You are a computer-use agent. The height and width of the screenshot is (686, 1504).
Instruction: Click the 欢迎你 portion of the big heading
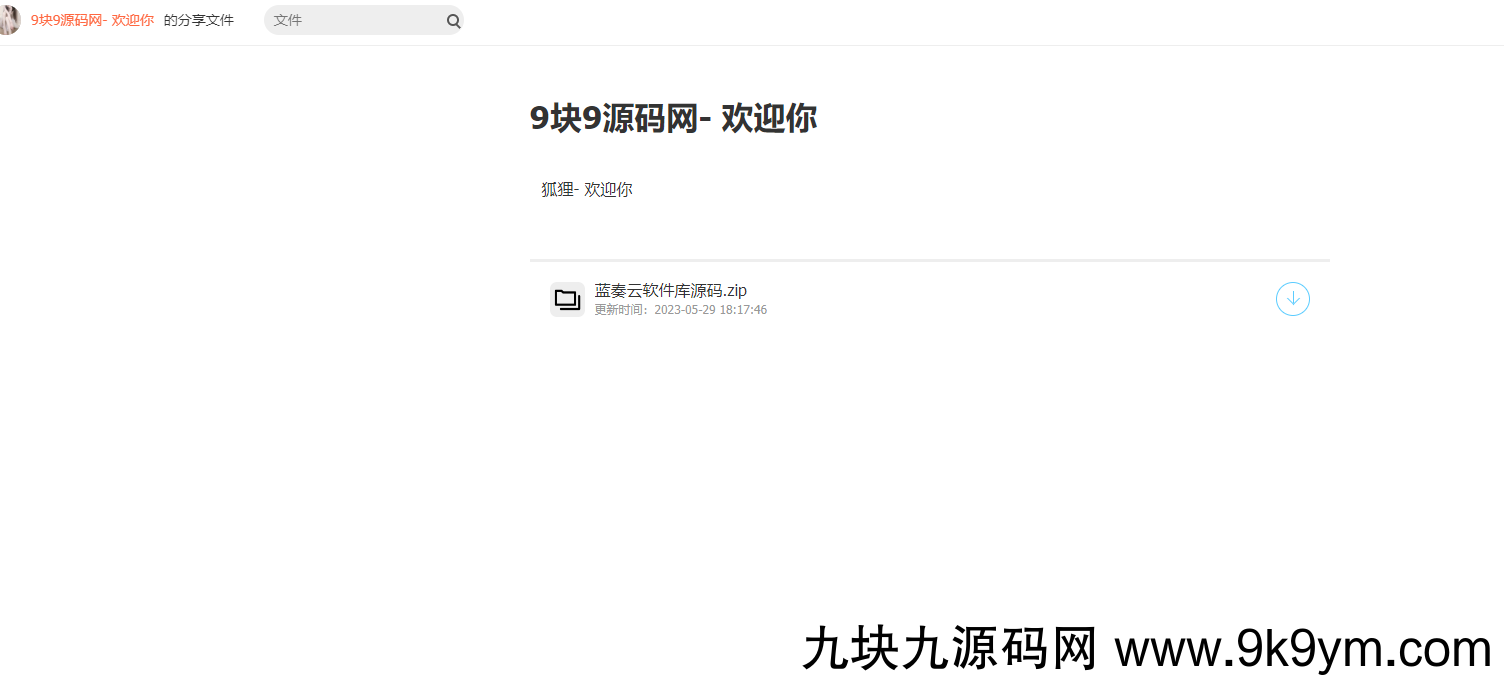pyautogui.click(x=769, y=118)
